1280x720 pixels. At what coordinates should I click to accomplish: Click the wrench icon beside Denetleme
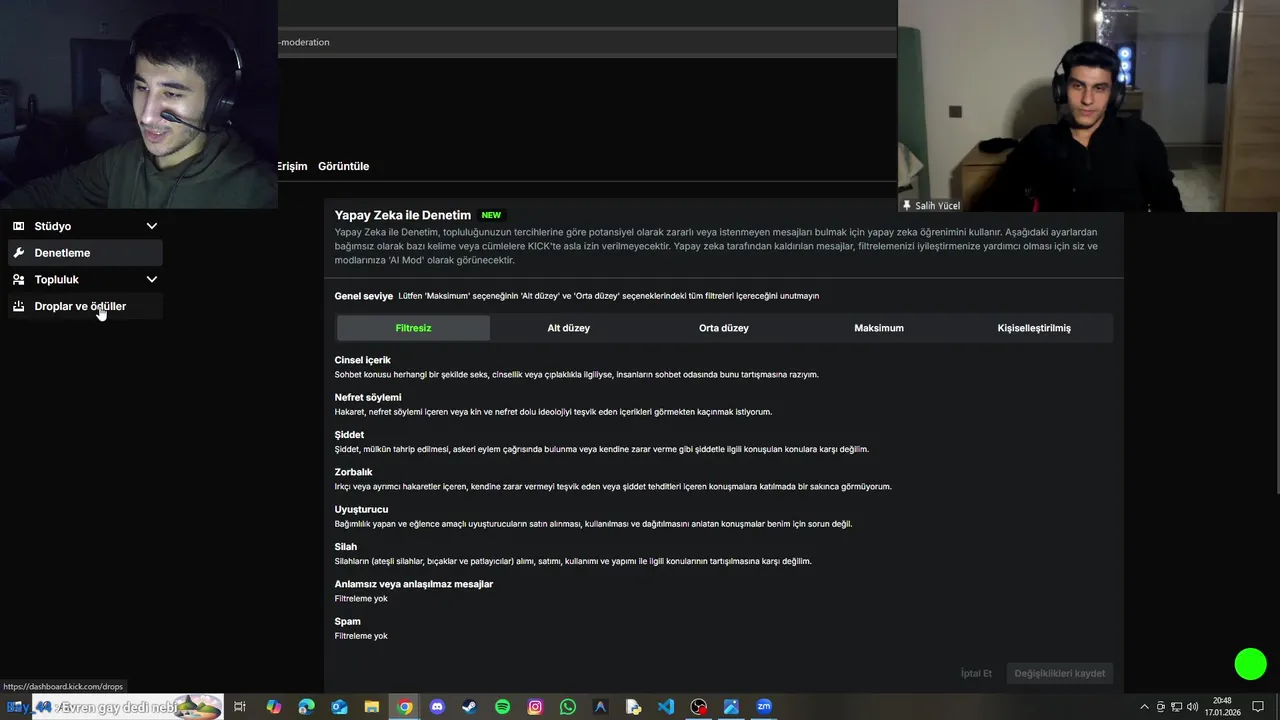click(x=19, y=253)
